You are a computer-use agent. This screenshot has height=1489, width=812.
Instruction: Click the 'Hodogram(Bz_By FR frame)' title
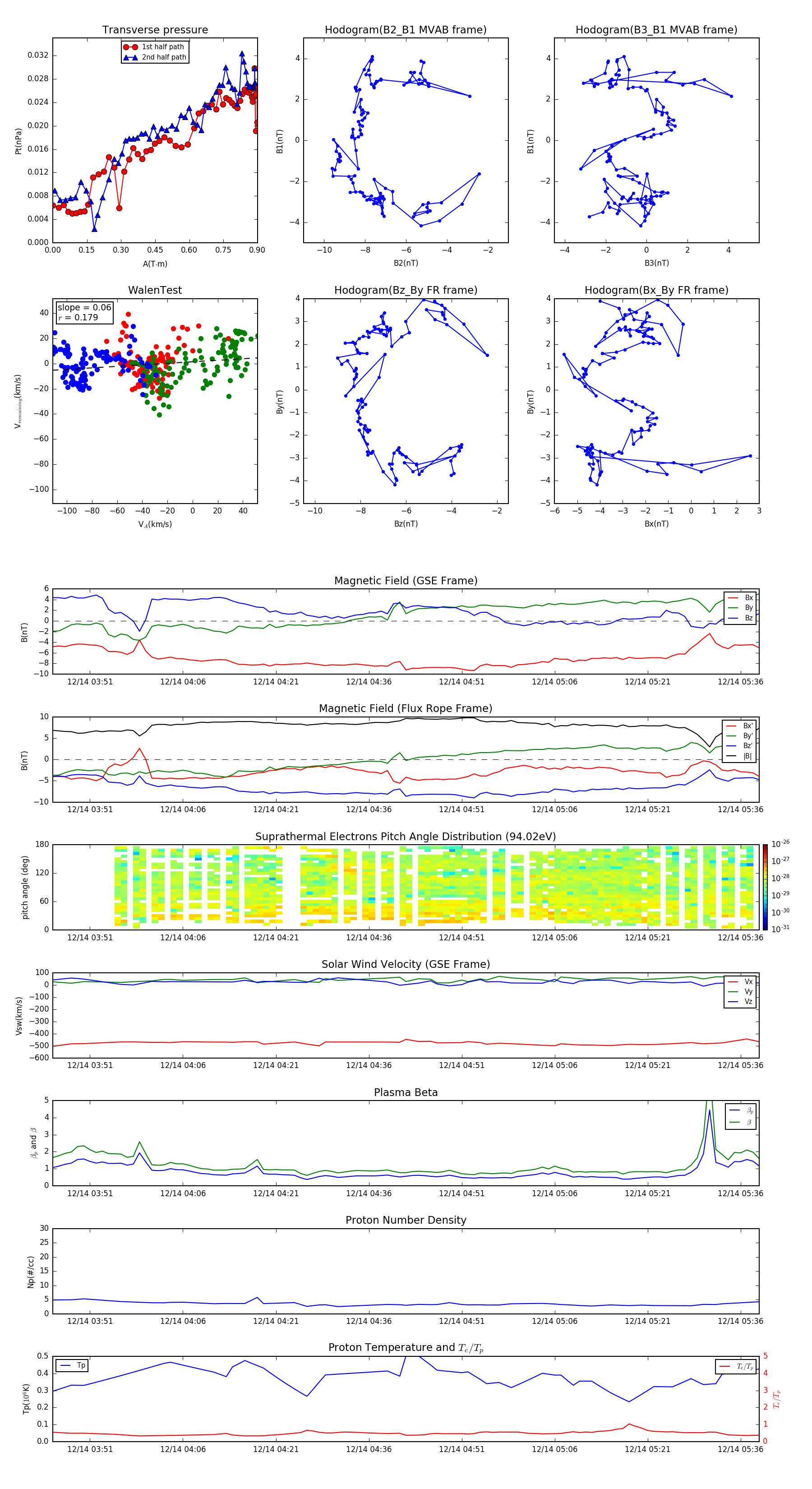pyautogui.click(x=406, y=290)
